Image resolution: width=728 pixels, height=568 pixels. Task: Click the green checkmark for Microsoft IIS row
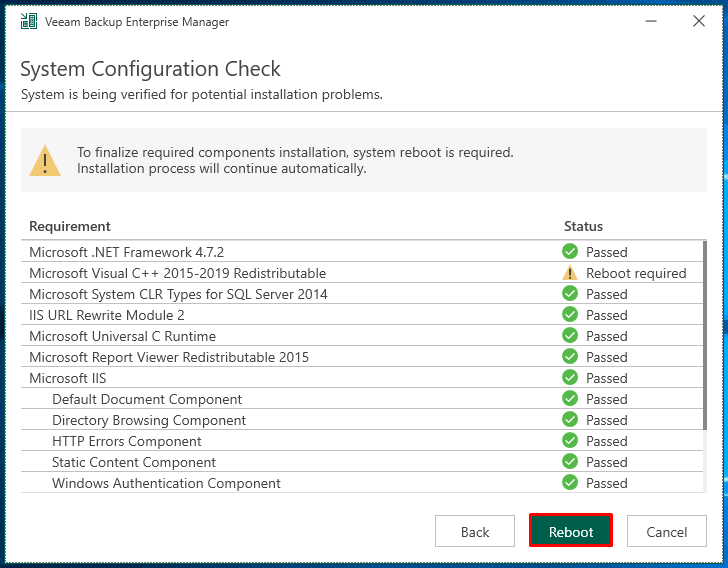click(570, 378)
